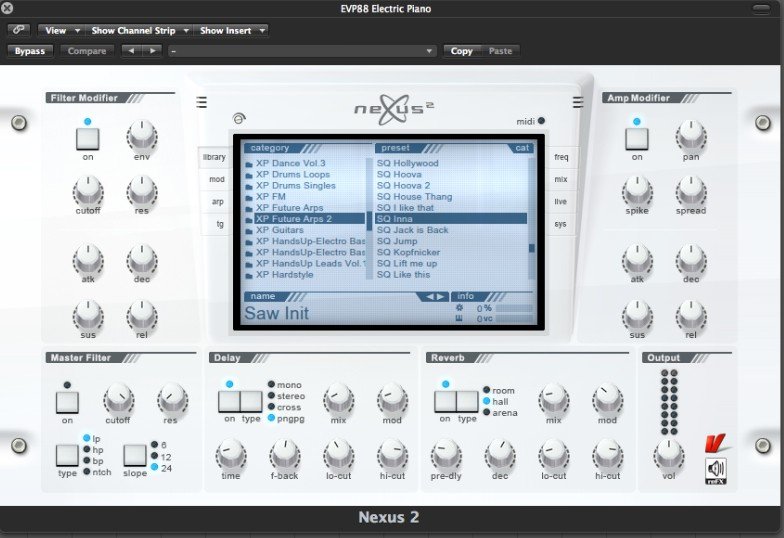Select hp filter type
Image resolution: width=784 pixels, height=538 pixels.
(x=93, y=450)
